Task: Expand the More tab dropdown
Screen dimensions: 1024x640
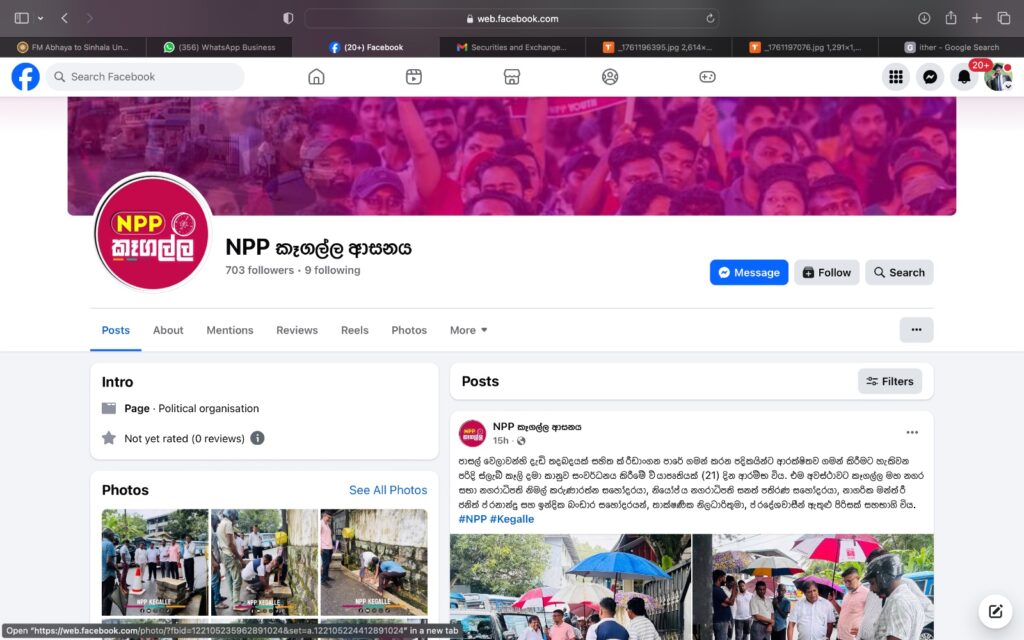Action: tap(468, 330)
